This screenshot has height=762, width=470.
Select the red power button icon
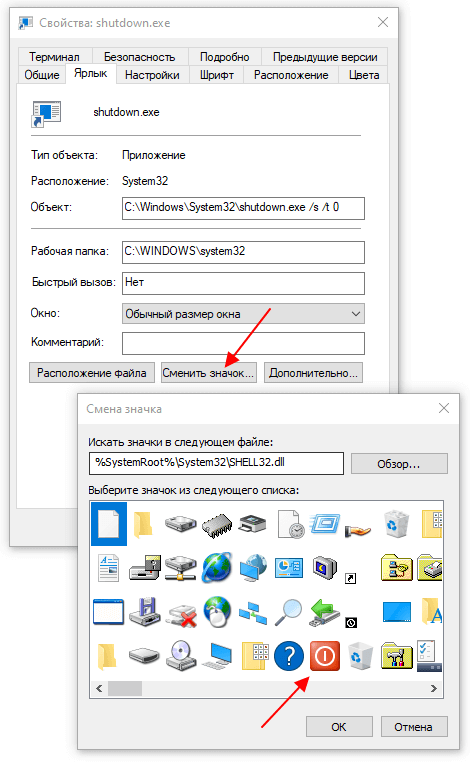pos(325,656)
